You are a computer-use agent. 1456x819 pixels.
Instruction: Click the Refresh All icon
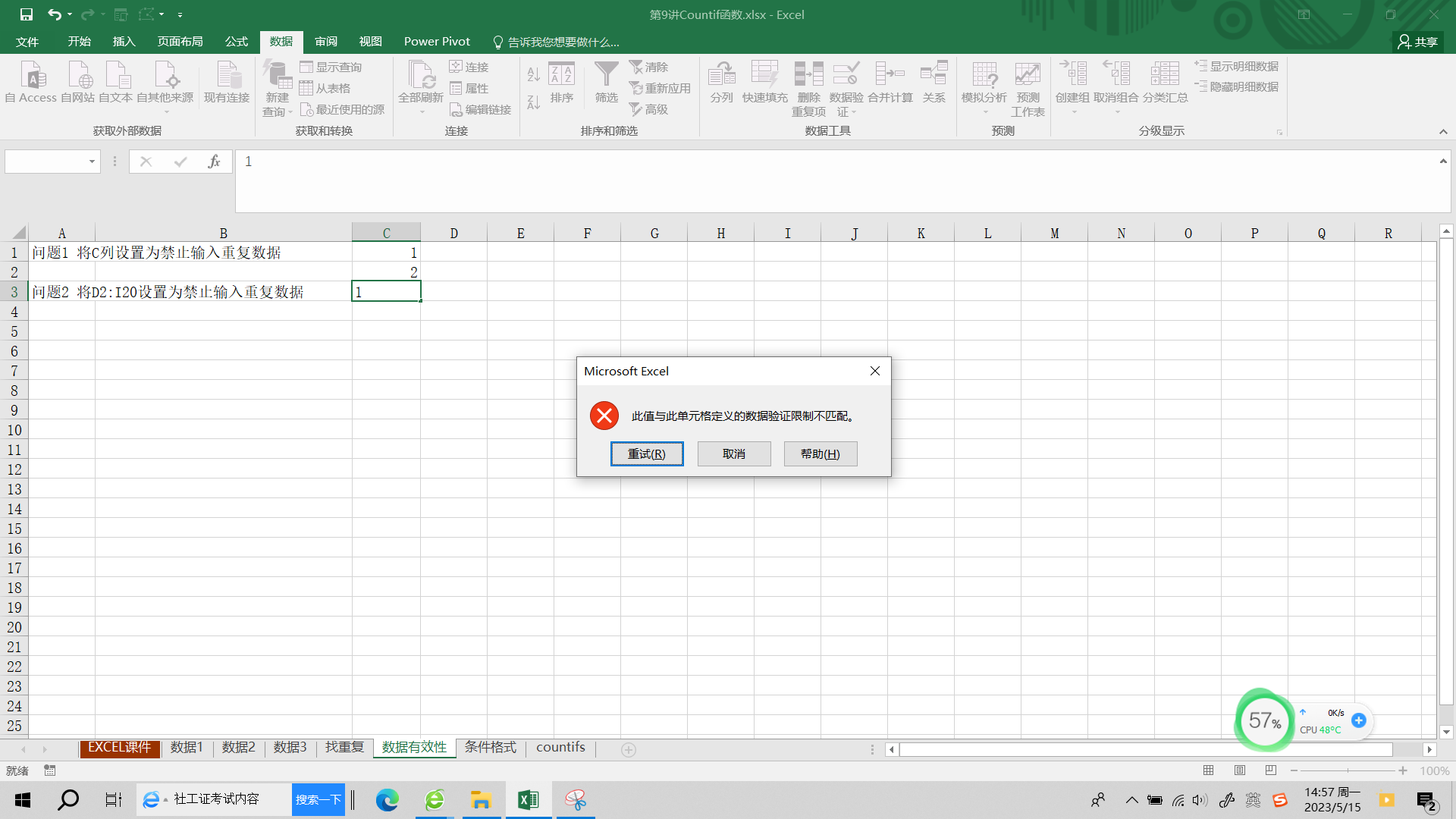[x=420, y=76]
